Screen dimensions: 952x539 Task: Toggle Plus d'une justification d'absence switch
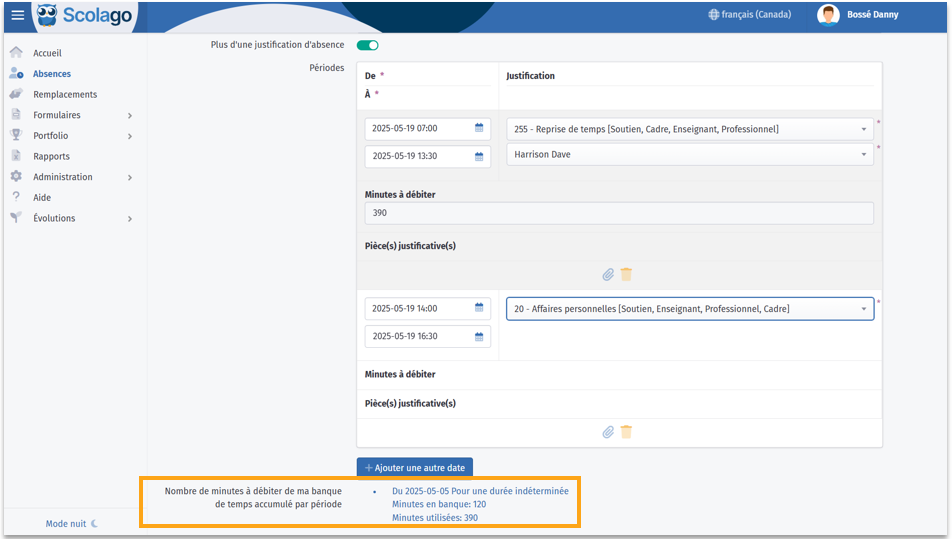pos(367,45)
